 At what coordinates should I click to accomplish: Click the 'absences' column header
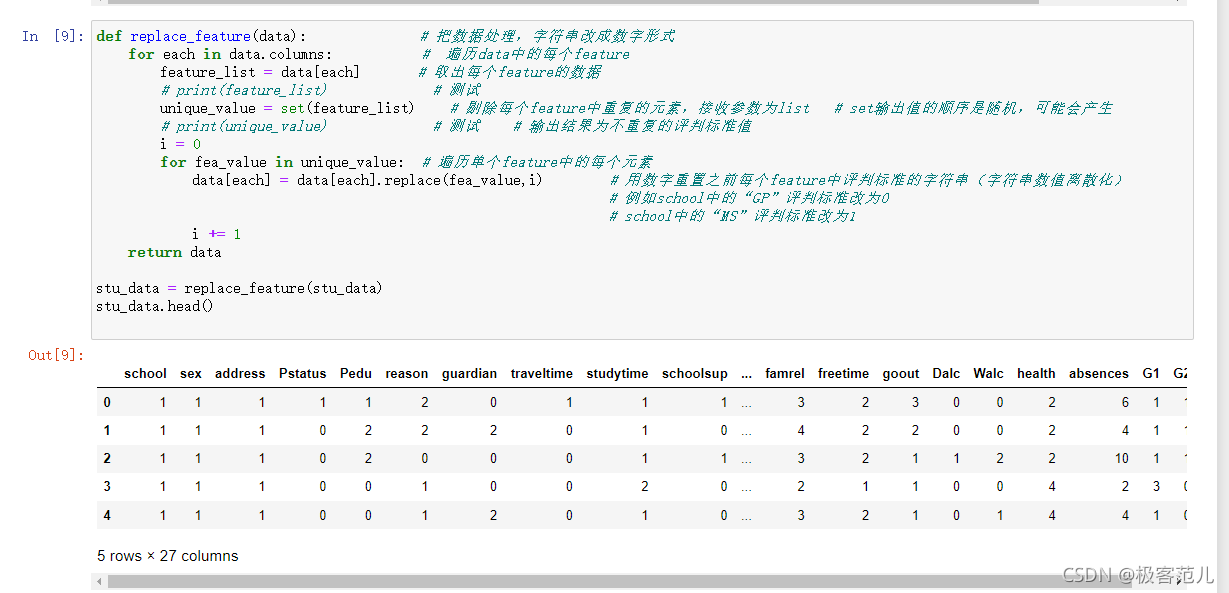point(1099,373)
